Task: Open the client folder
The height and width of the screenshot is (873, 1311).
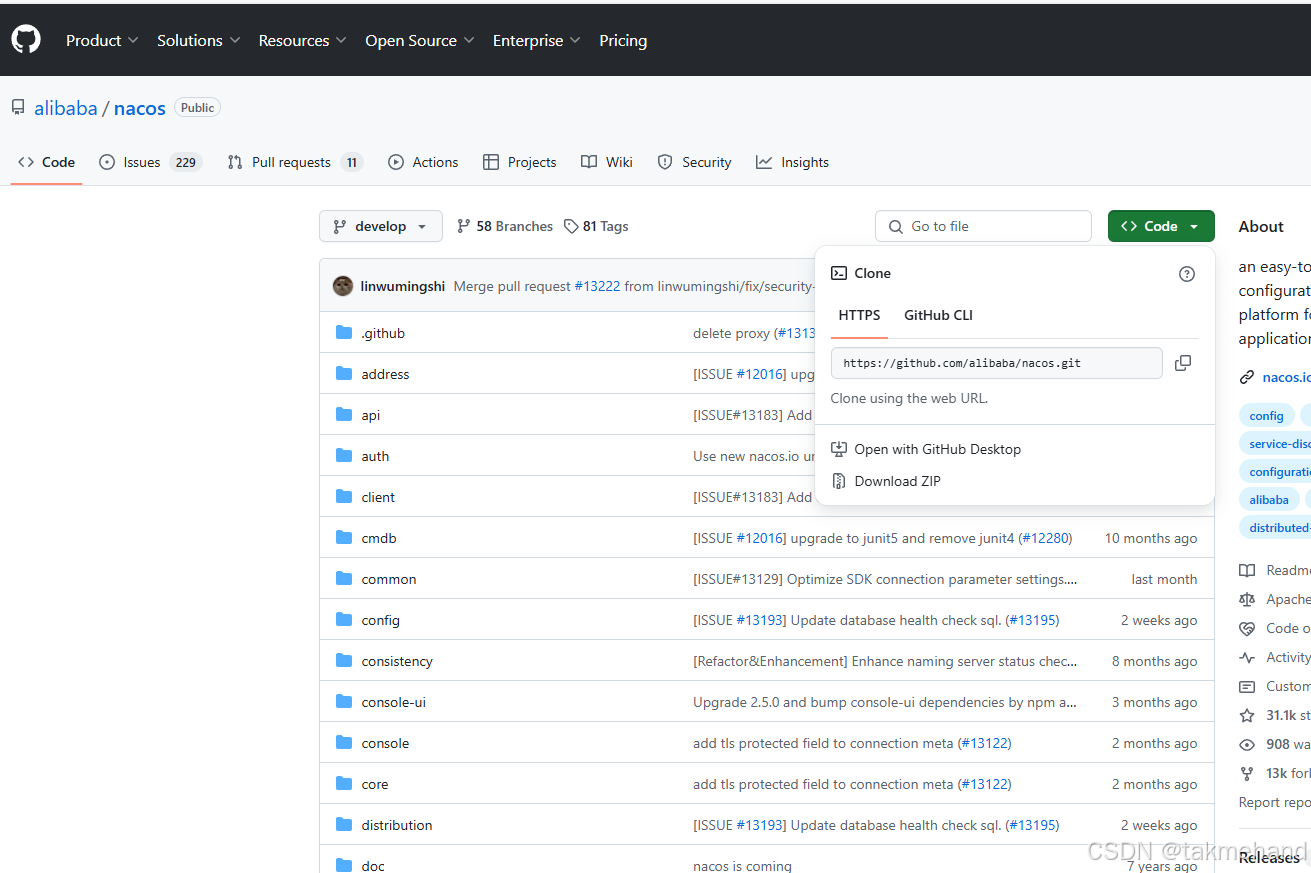Action: click(378, 497)
